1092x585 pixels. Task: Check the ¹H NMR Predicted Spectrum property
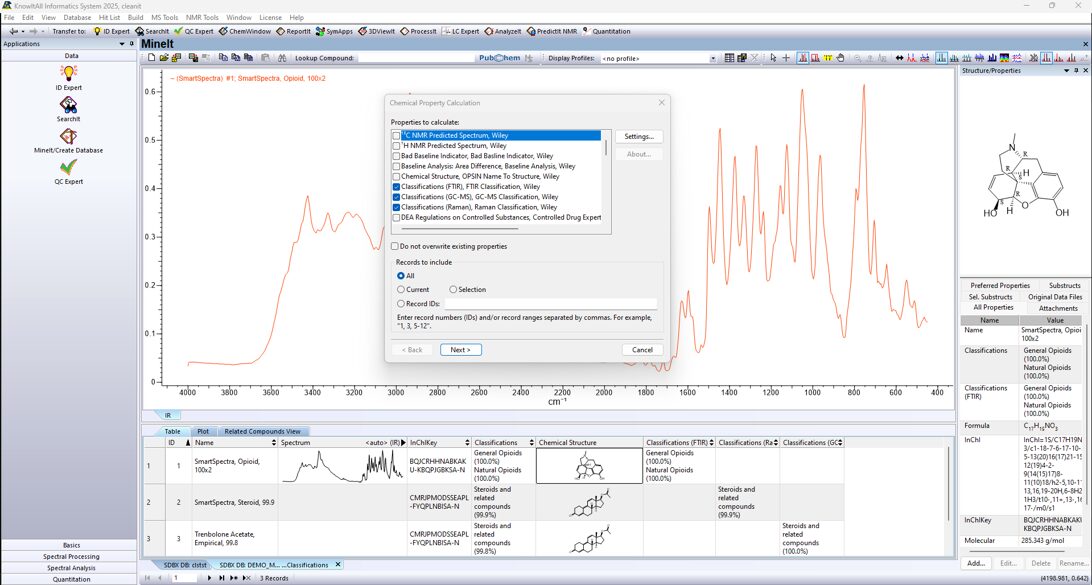pyautogui.click(x=397, y=146)
